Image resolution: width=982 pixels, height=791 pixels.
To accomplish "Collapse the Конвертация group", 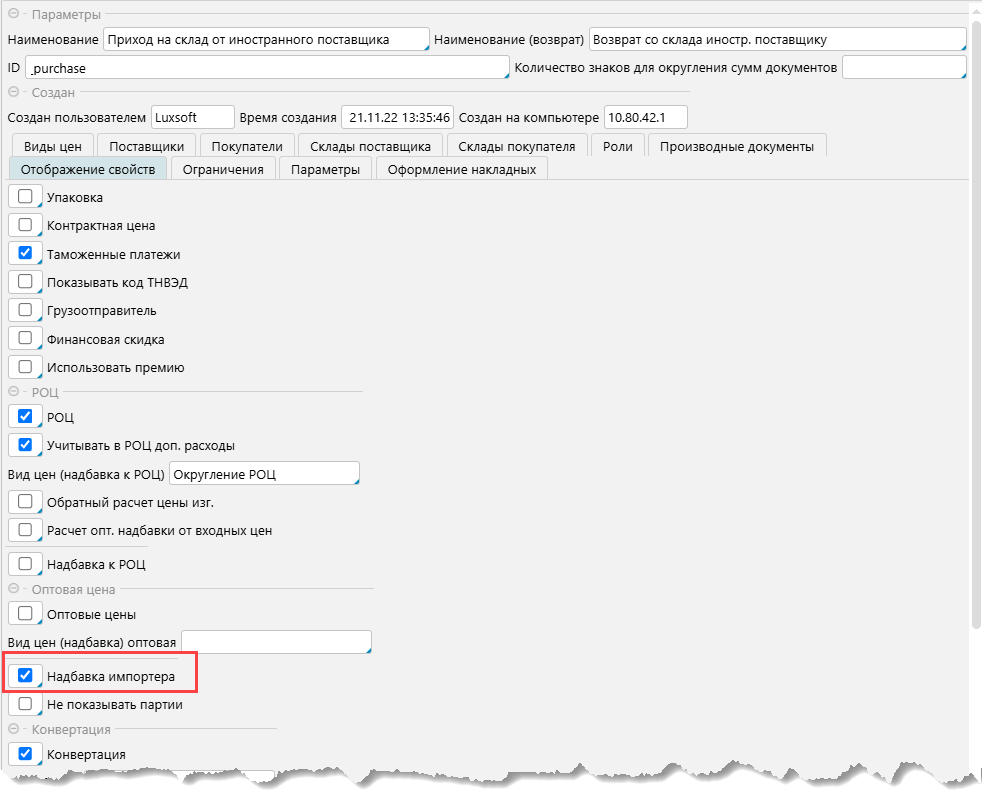I will pyautogui.click(x=14, y=730).
